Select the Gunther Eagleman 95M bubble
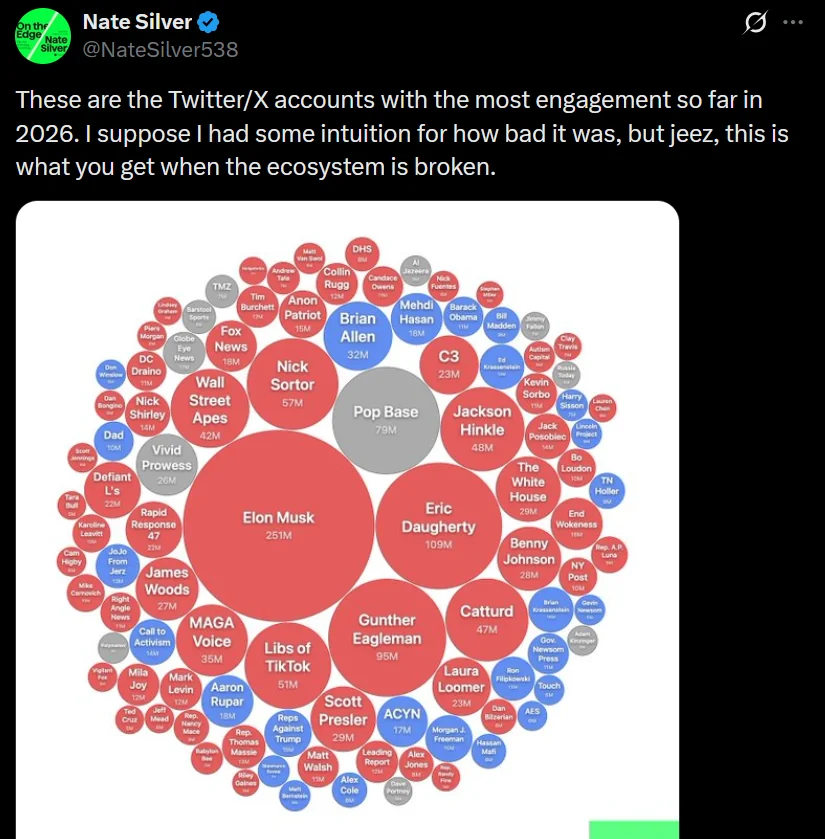 click(x=388, y=636)
